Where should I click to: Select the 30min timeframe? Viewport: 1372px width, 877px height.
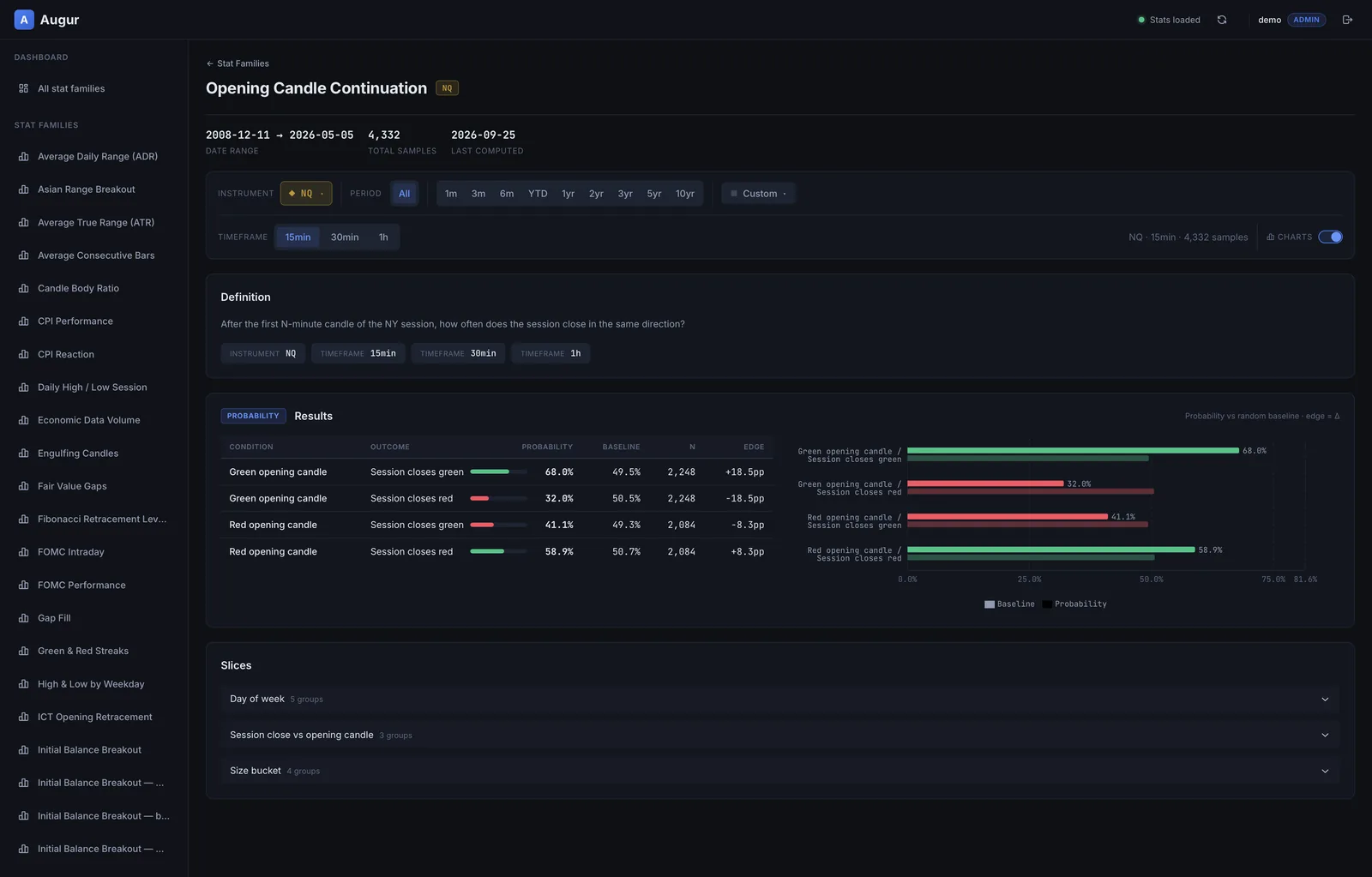coord(345,237)
